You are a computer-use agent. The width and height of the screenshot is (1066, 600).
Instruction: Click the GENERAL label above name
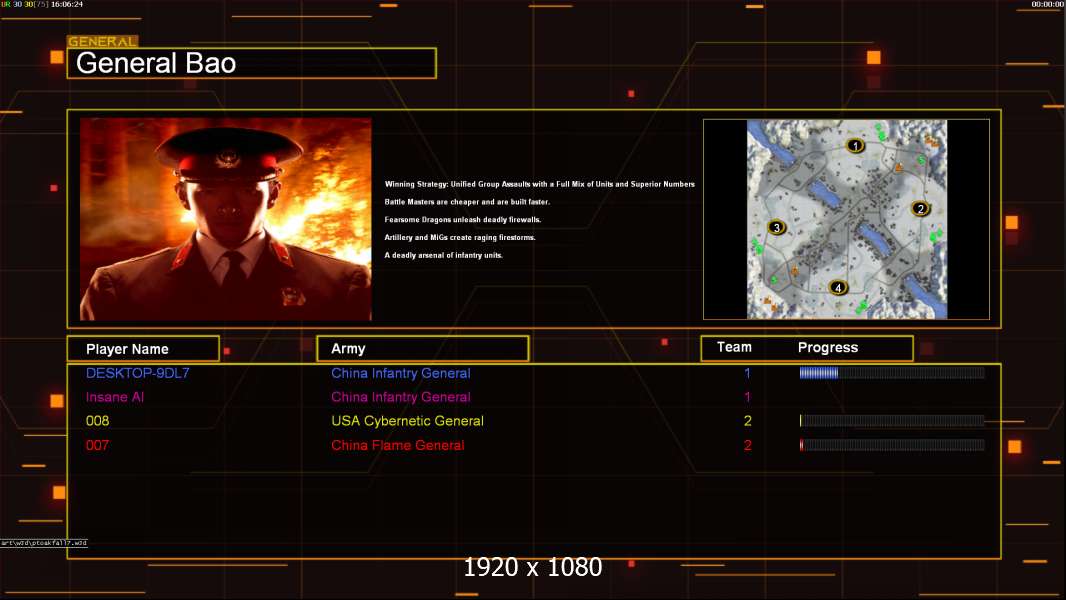(103, 41)
